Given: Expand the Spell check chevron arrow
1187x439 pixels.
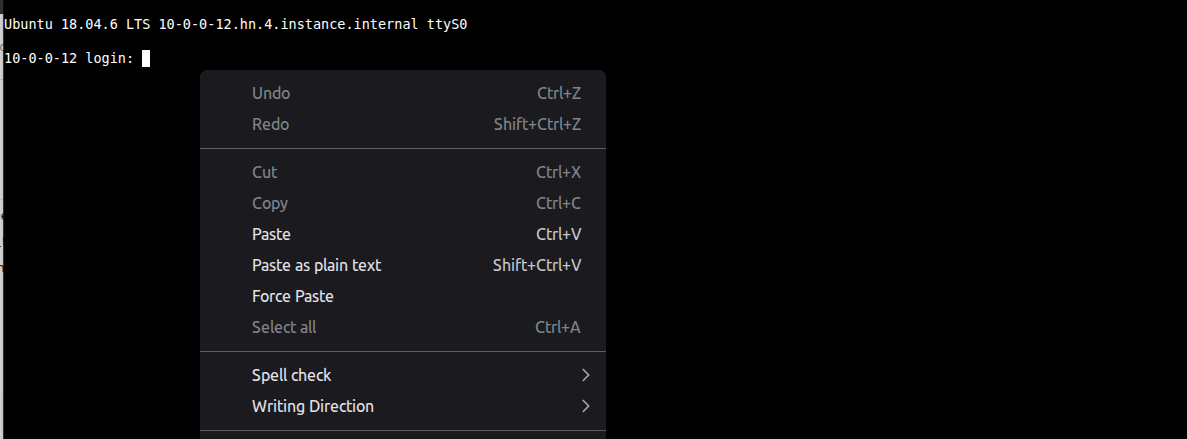Looking at the screenshot, I should coord(586,375).
